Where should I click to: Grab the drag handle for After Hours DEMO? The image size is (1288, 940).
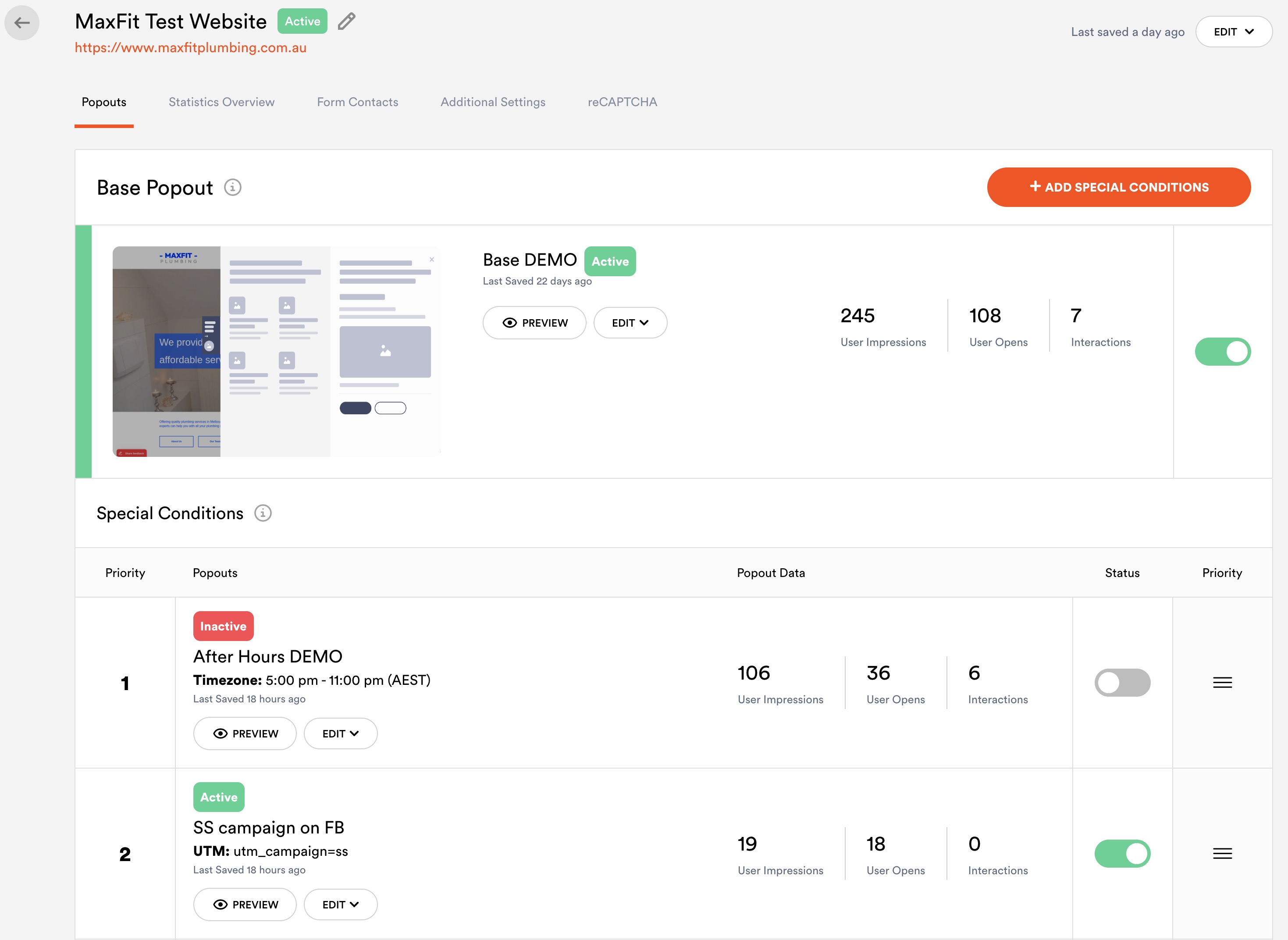(1222, 682)
